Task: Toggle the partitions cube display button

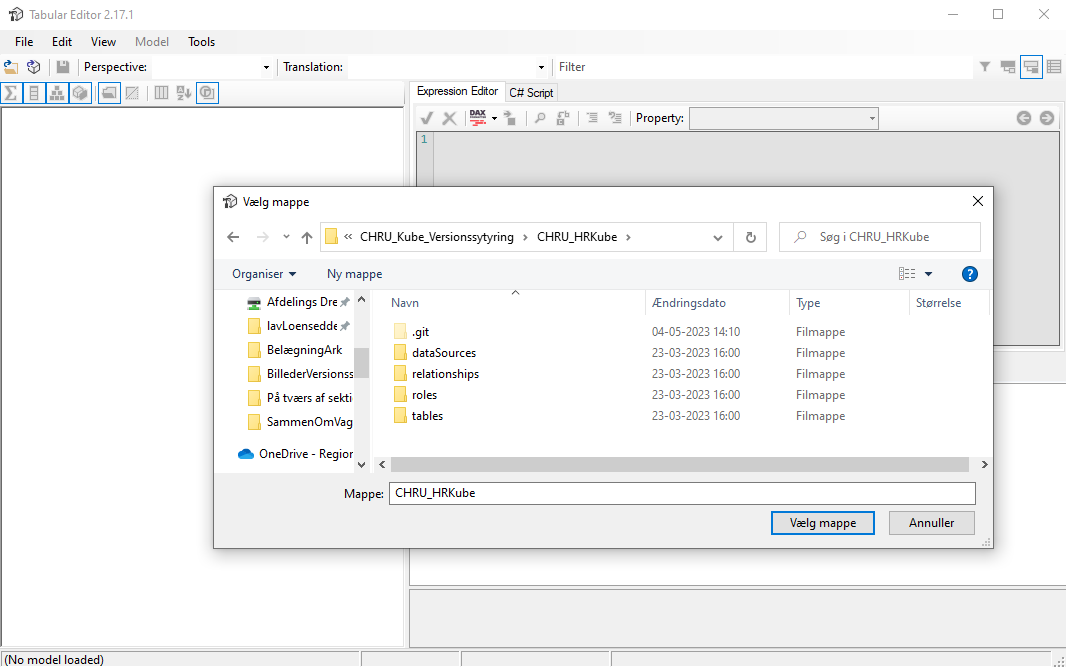Action: pos(80,92)
